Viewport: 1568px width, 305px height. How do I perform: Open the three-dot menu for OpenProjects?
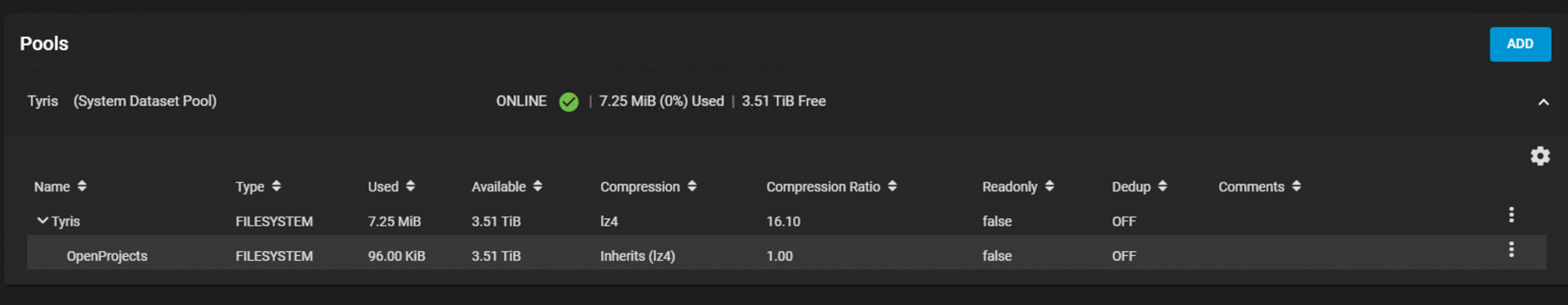pyautogui.click(x=1511, y=250)
